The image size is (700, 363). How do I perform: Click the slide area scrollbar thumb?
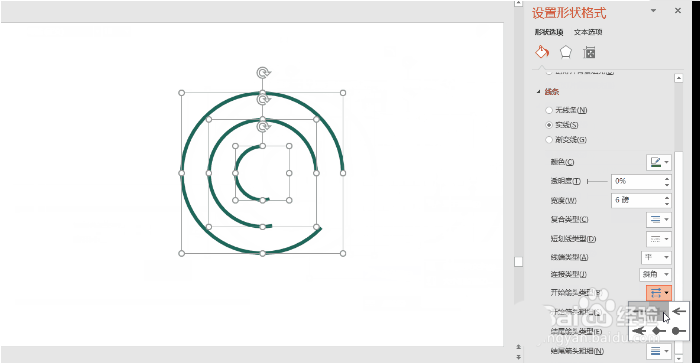(x=518, y=261)
